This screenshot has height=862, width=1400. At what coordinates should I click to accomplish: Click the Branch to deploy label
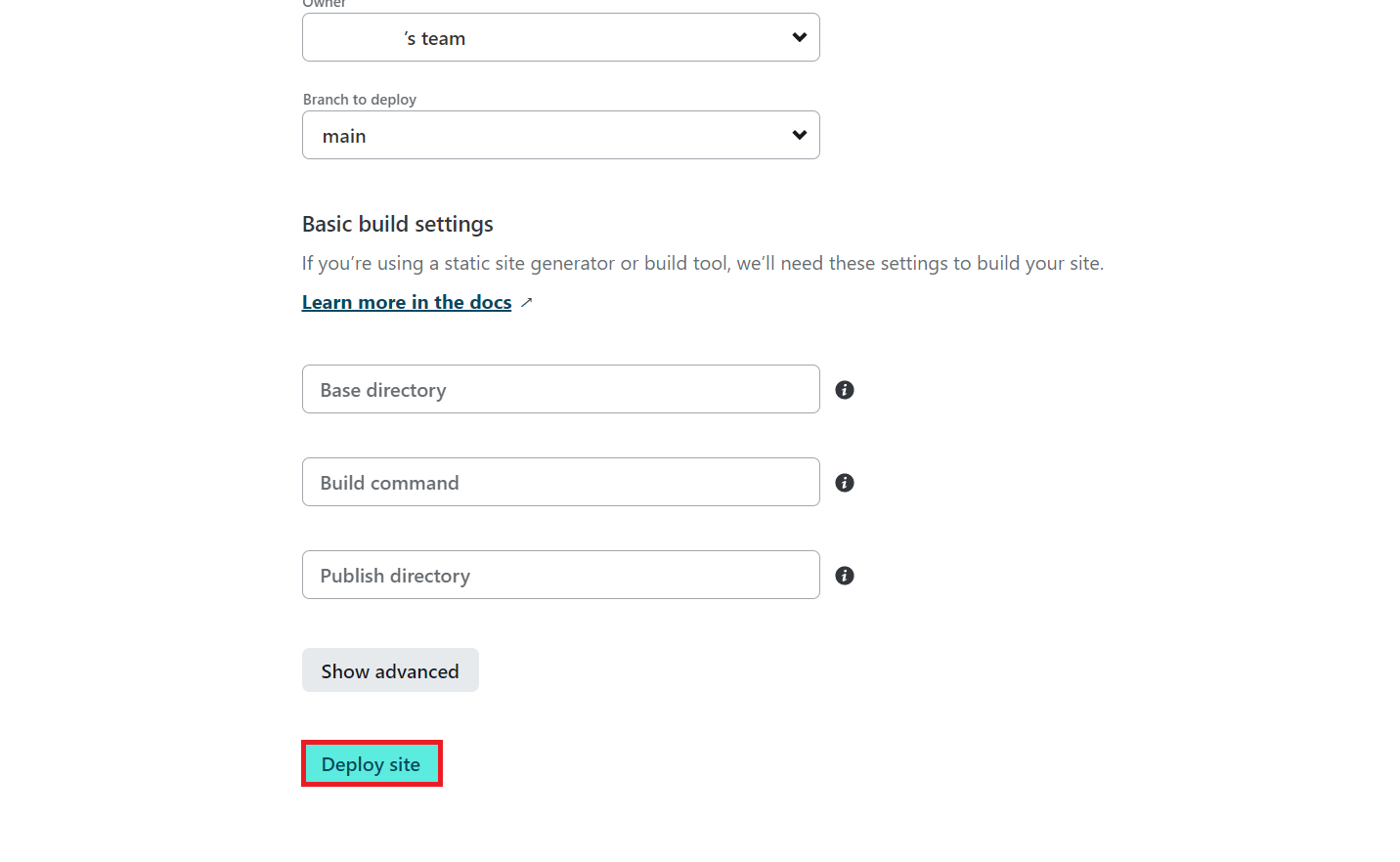pyautogui.click(x=360, y=100)
